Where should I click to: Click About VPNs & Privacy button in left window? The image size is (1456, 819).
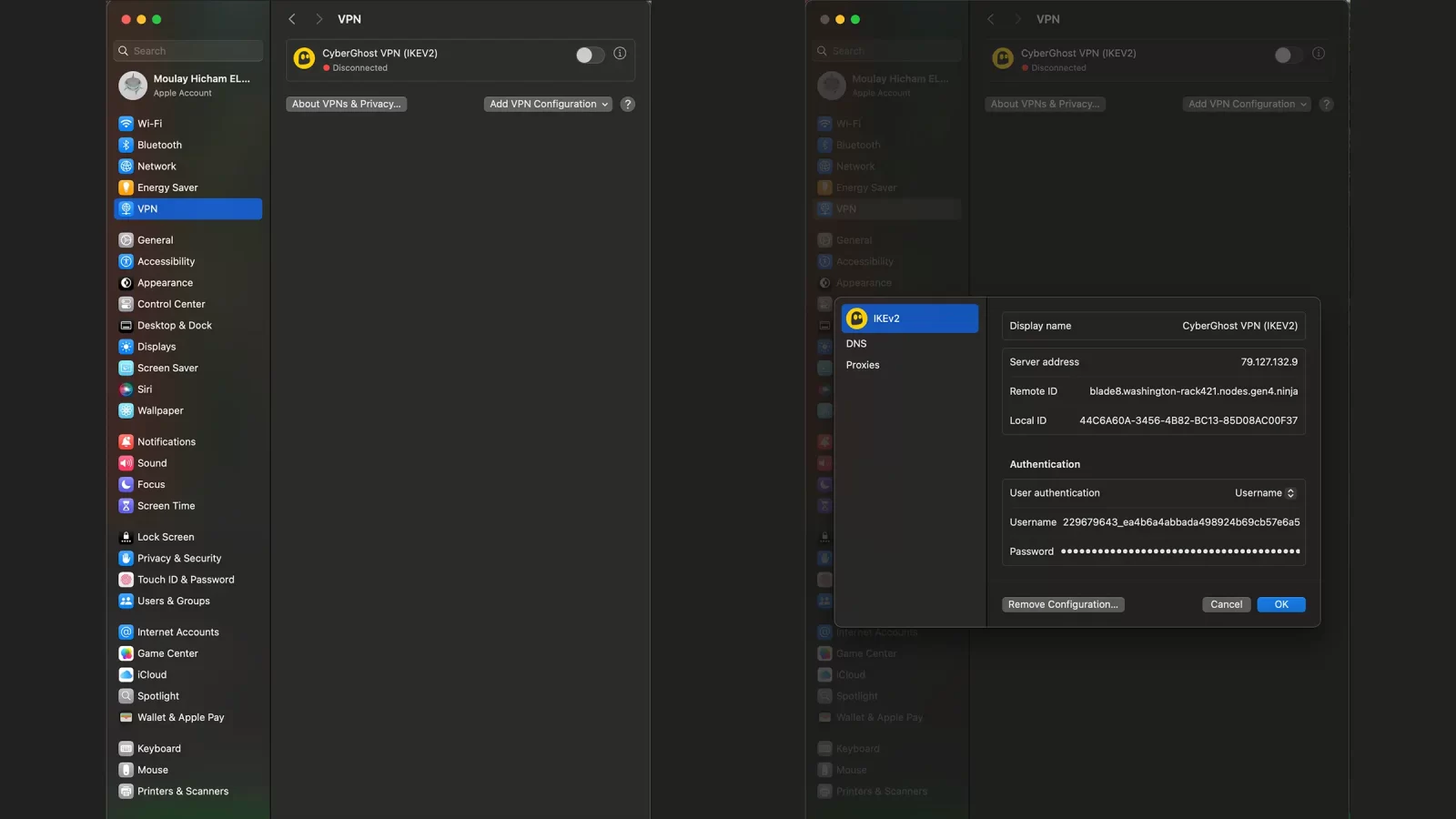pos(346,104)
